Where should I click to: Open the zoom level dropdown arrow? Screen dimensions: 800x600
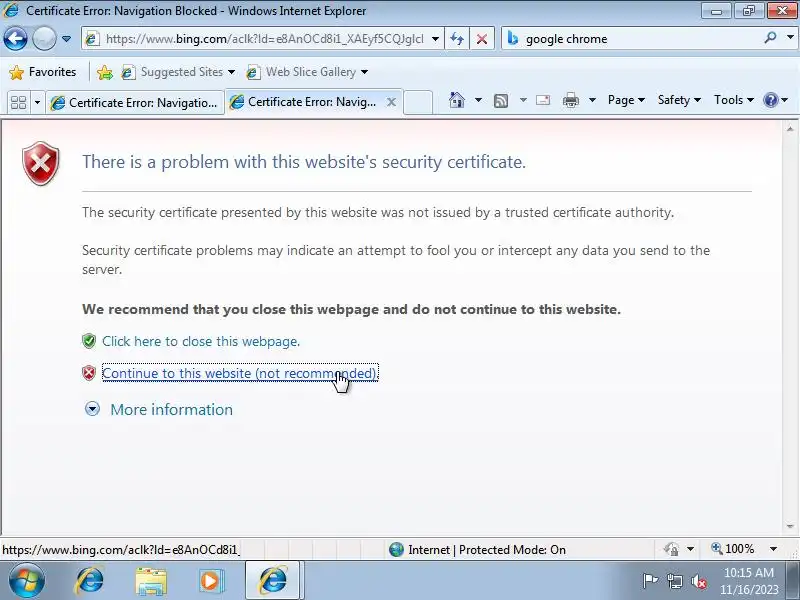[x=773, y=549]
